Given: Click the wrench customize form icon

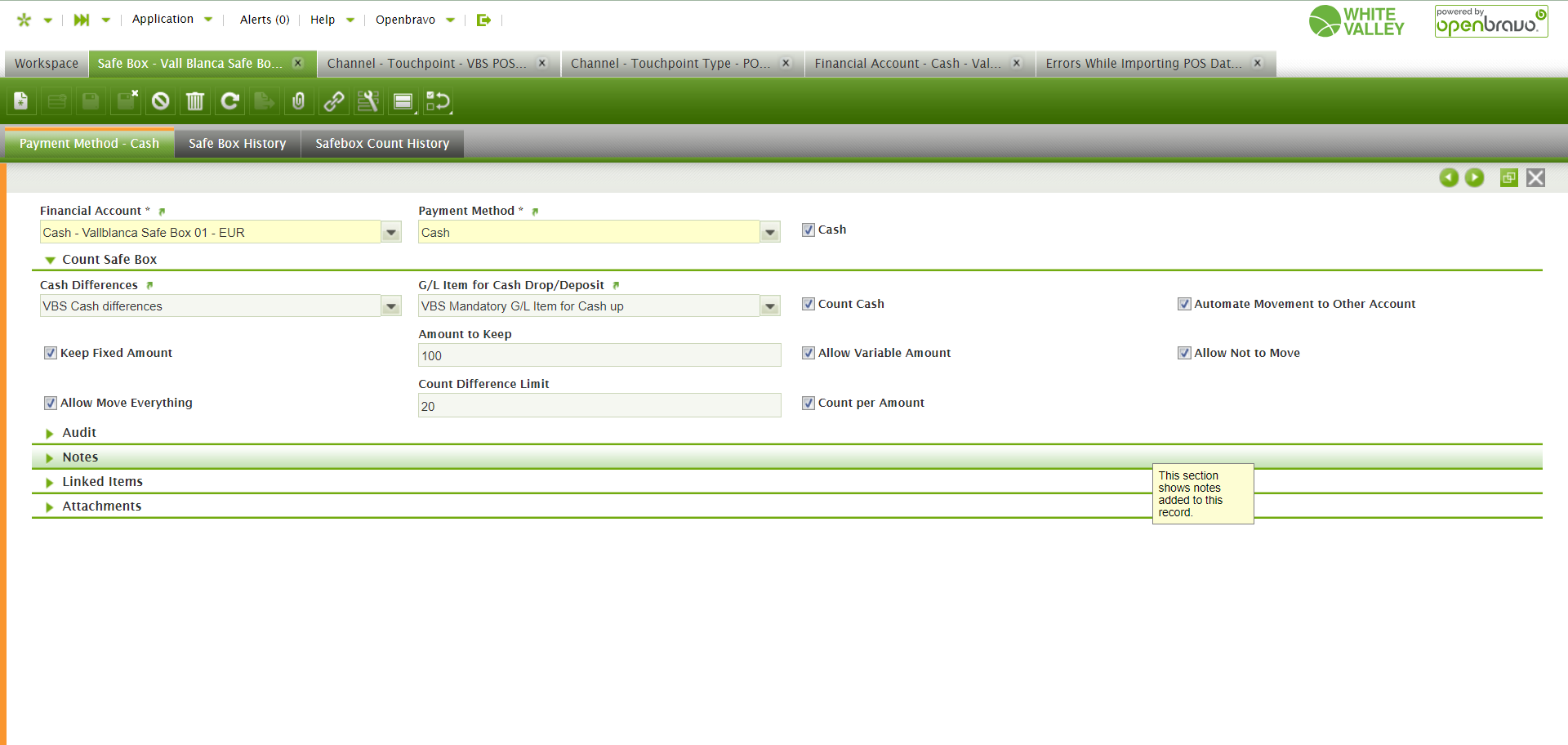Looking at the screenshot, I should 368,101.
